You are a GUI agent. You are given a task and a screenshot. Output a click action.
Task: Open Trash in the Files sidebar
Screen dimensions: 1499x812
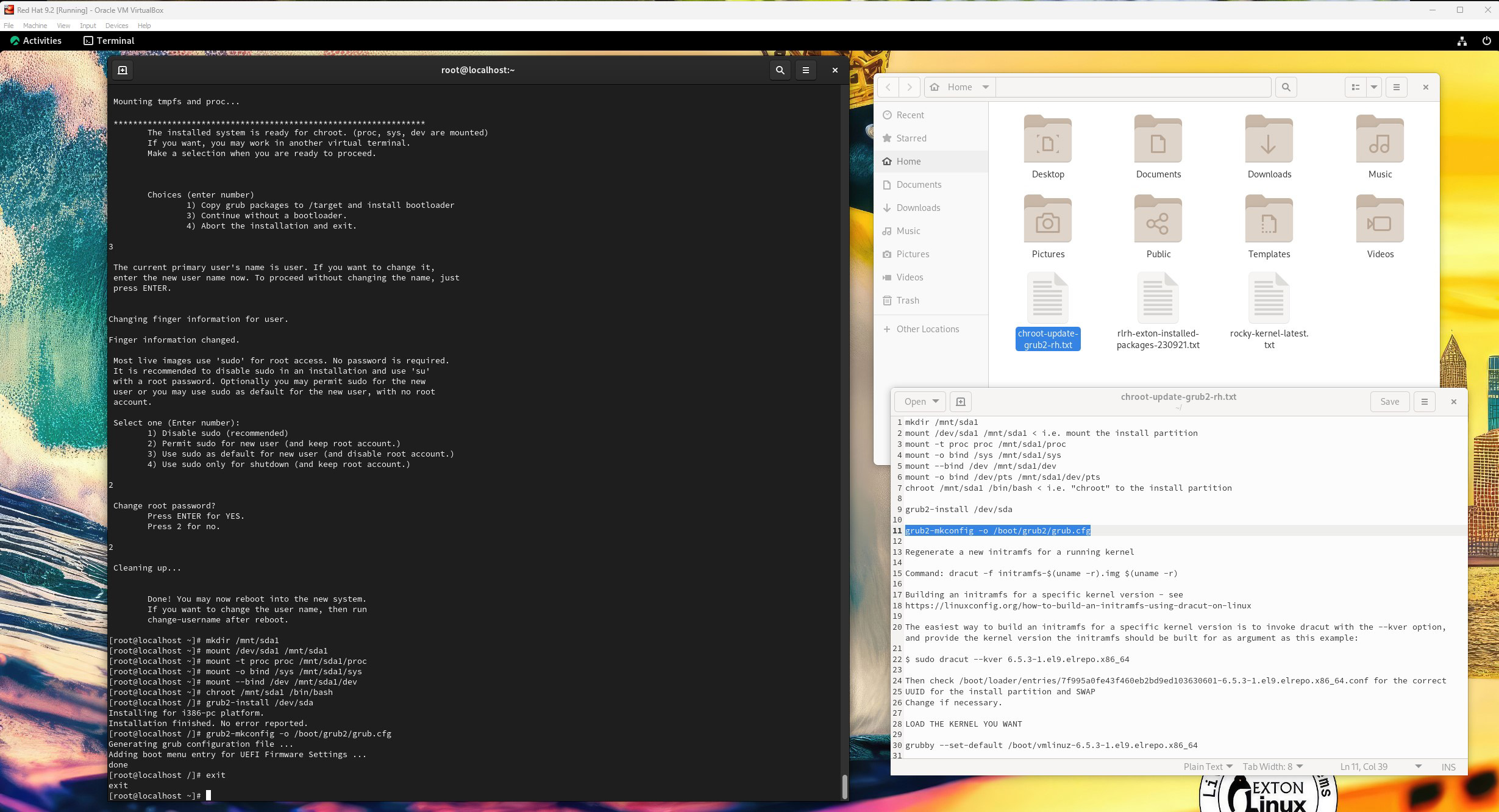click(931, 301)
